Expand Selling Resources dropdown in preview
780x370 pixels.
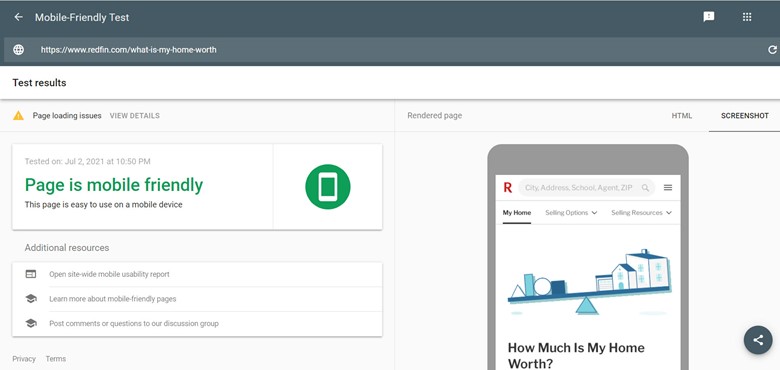pyautogui.click(x=642, y=212)
